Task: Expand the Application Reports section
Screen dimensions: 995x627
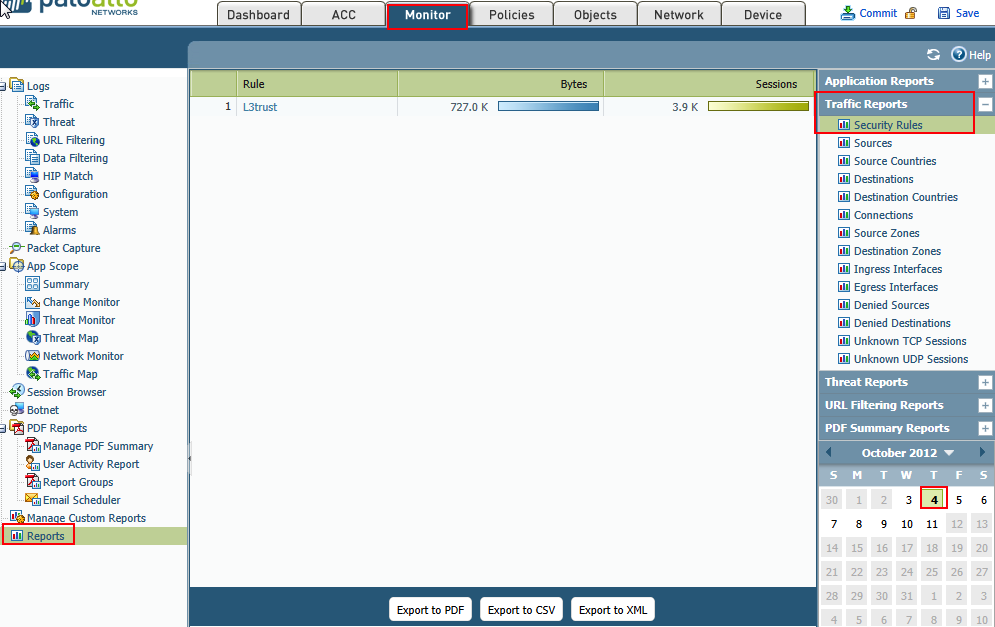Action: click(985, 81)
